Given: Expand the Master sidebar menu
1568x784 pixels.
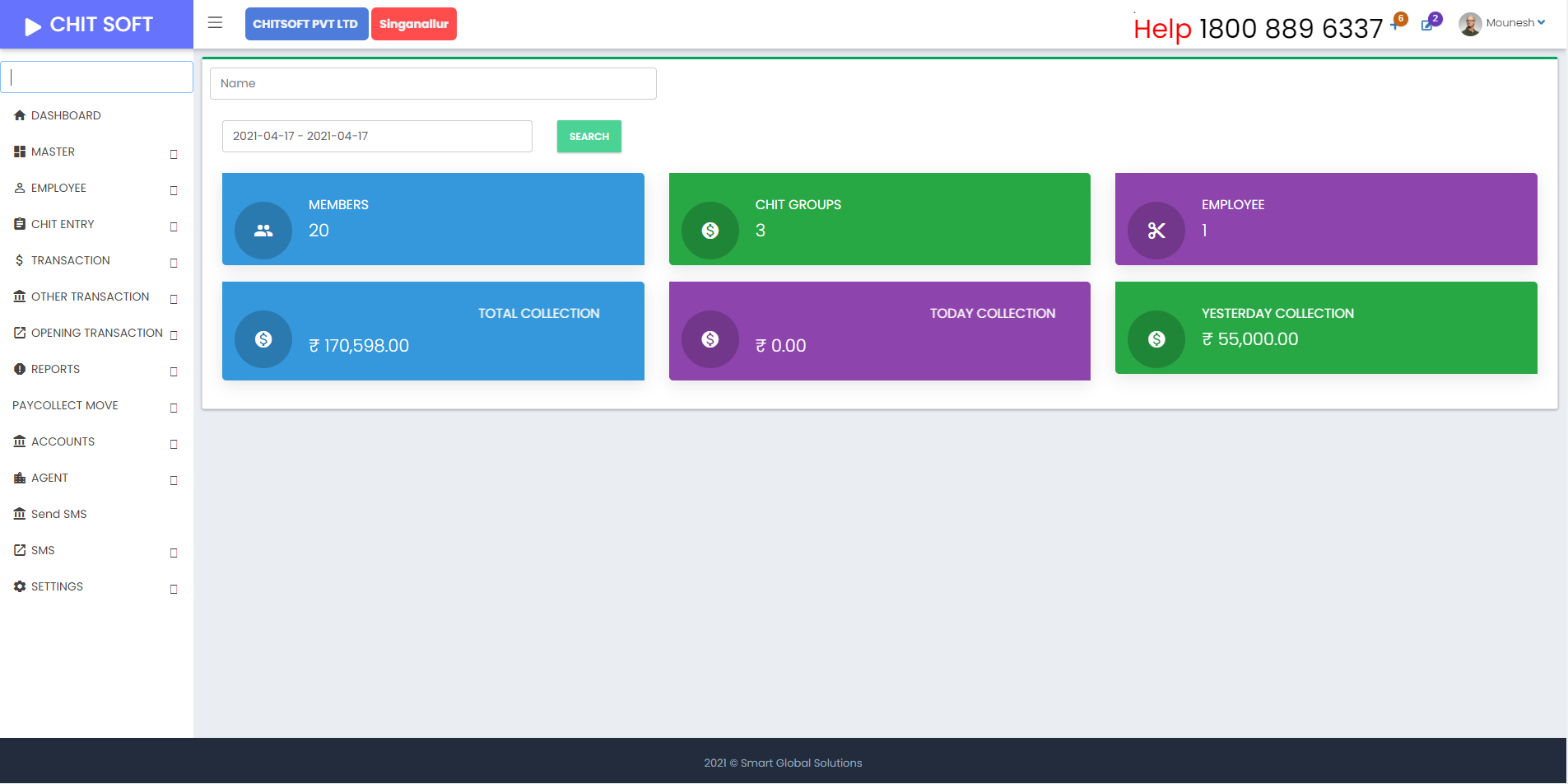Looking at the screenshot, I should (54, 152).
